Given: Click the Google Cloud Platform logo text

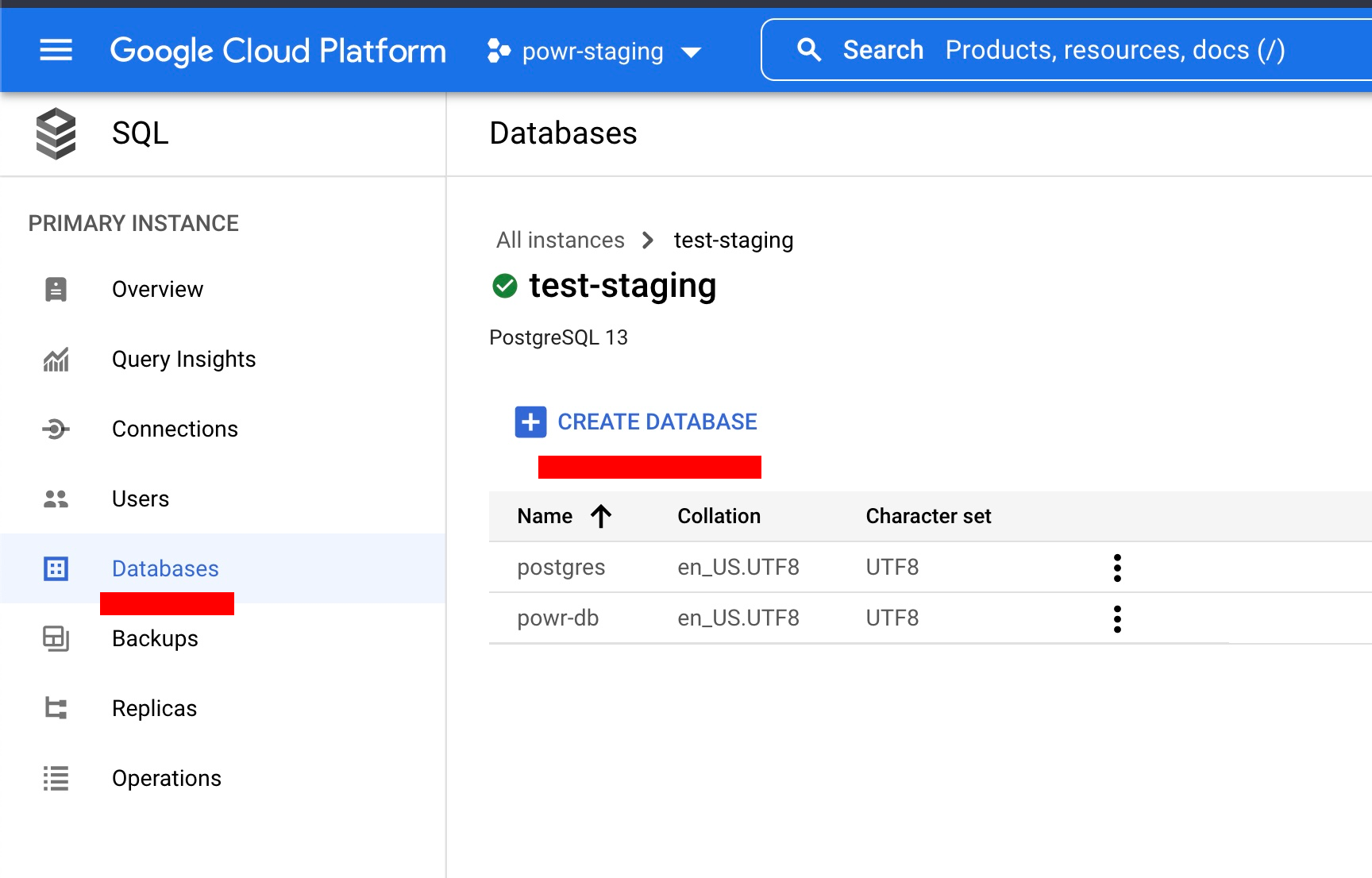Looking at the screenshot, I should tap(278, 52).
